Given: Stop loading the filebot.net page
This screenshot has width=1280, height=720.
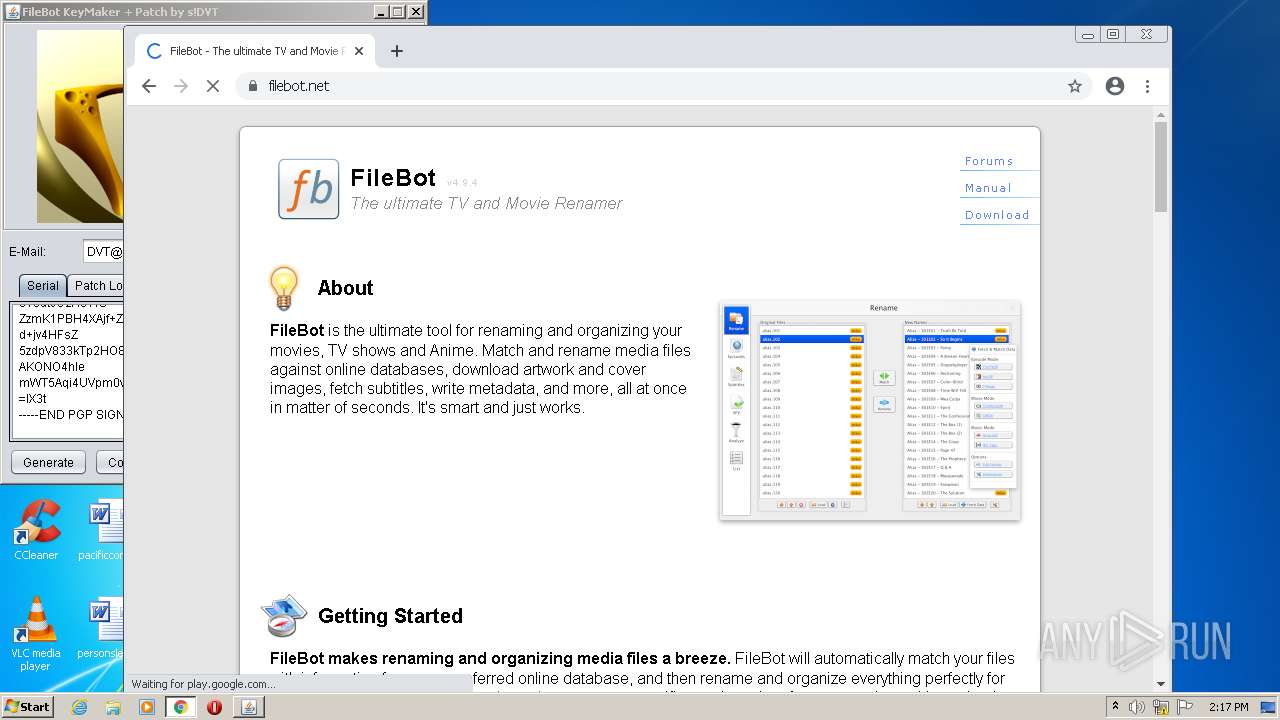Looking at the screenshot, I should pos(213,86).
